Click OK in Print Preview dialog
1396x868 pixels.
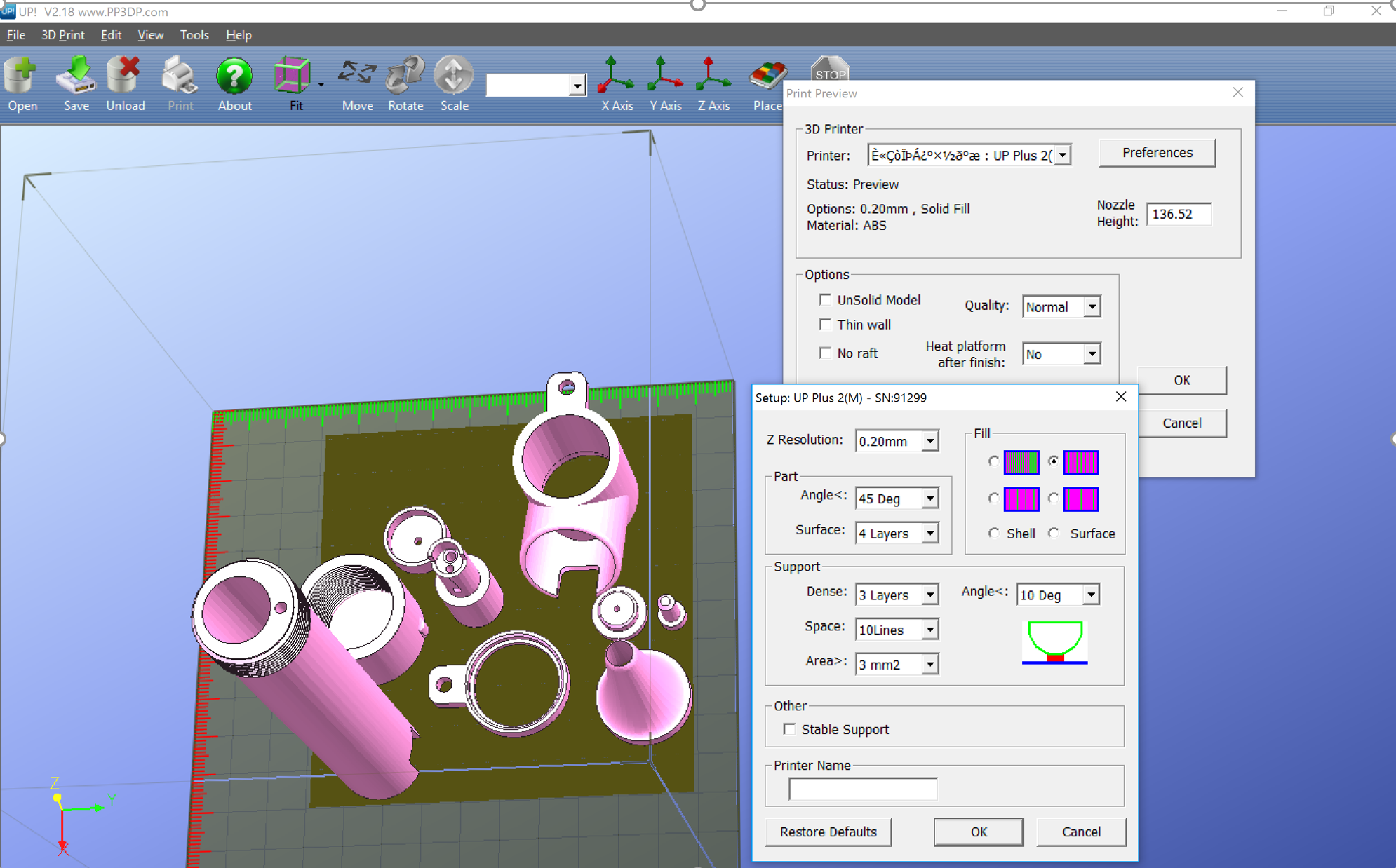point(1182,380)
